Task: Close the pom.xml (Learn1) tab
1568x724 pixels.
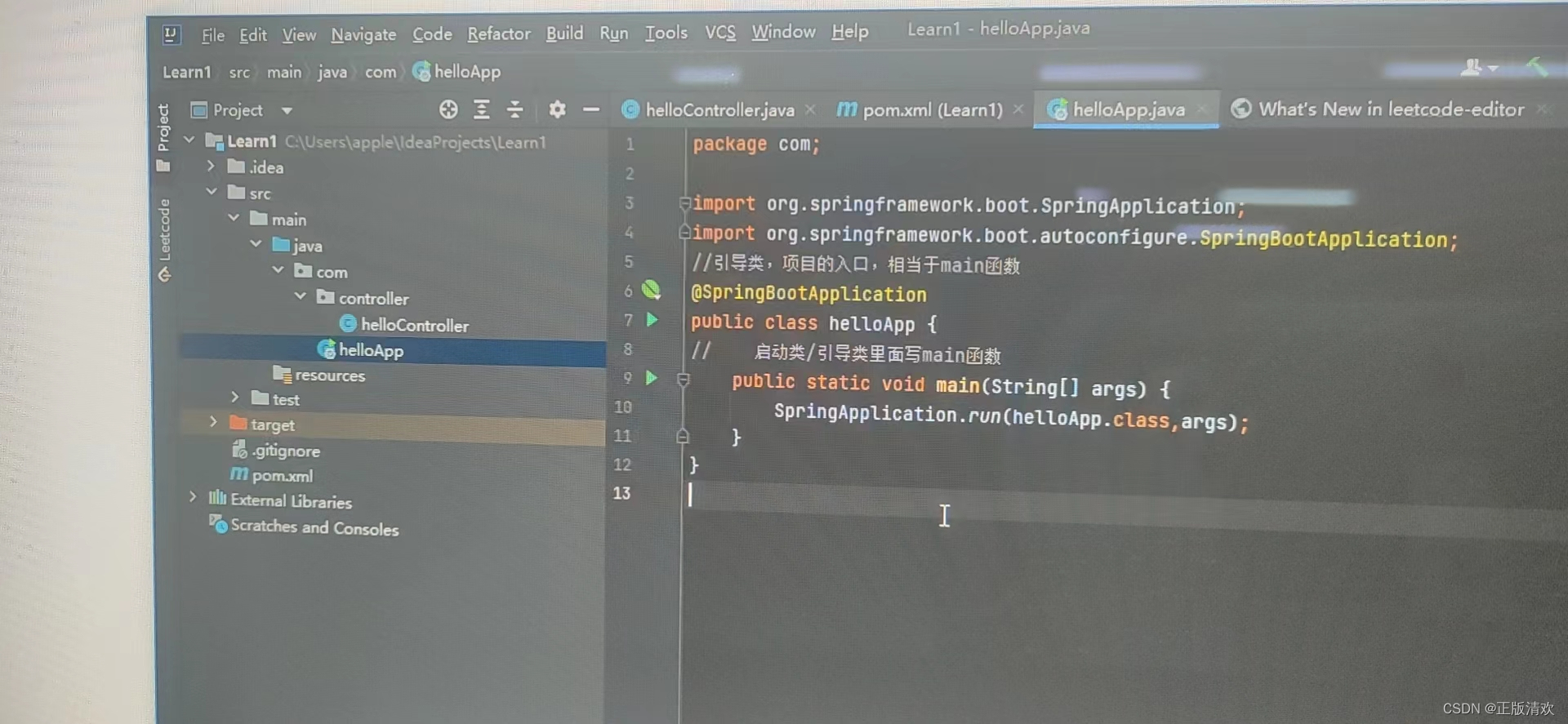Action: tap(1018, 109)
